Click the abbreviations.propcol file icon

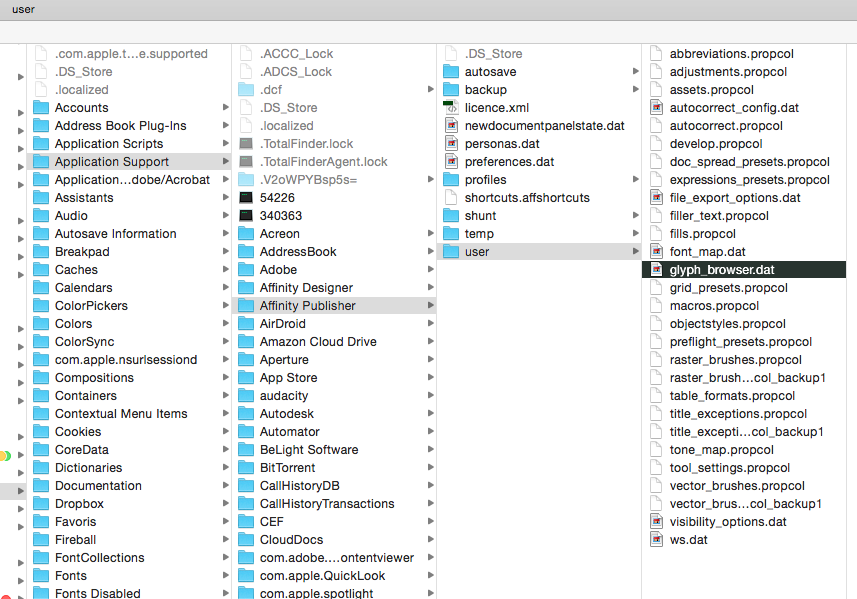[656, 54]
